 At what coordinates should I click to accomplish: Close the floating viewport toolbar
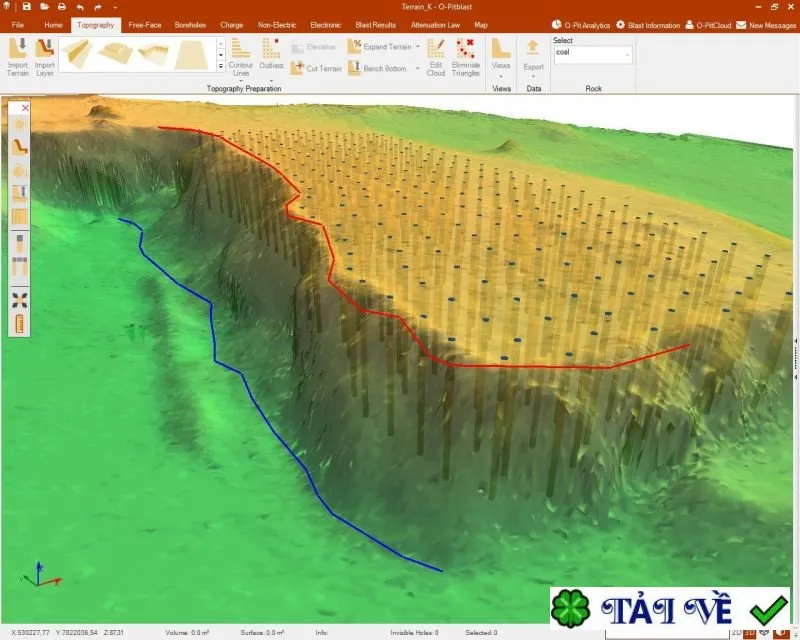coord(25,108)
